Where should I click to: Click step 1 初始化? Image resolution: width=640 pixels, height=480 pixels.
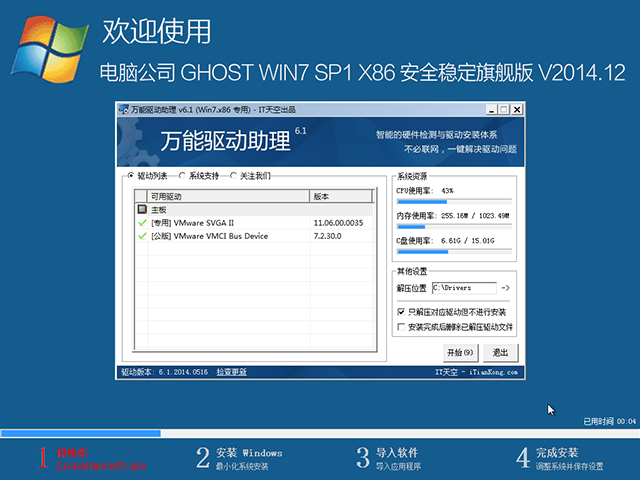tap(92, 458)
